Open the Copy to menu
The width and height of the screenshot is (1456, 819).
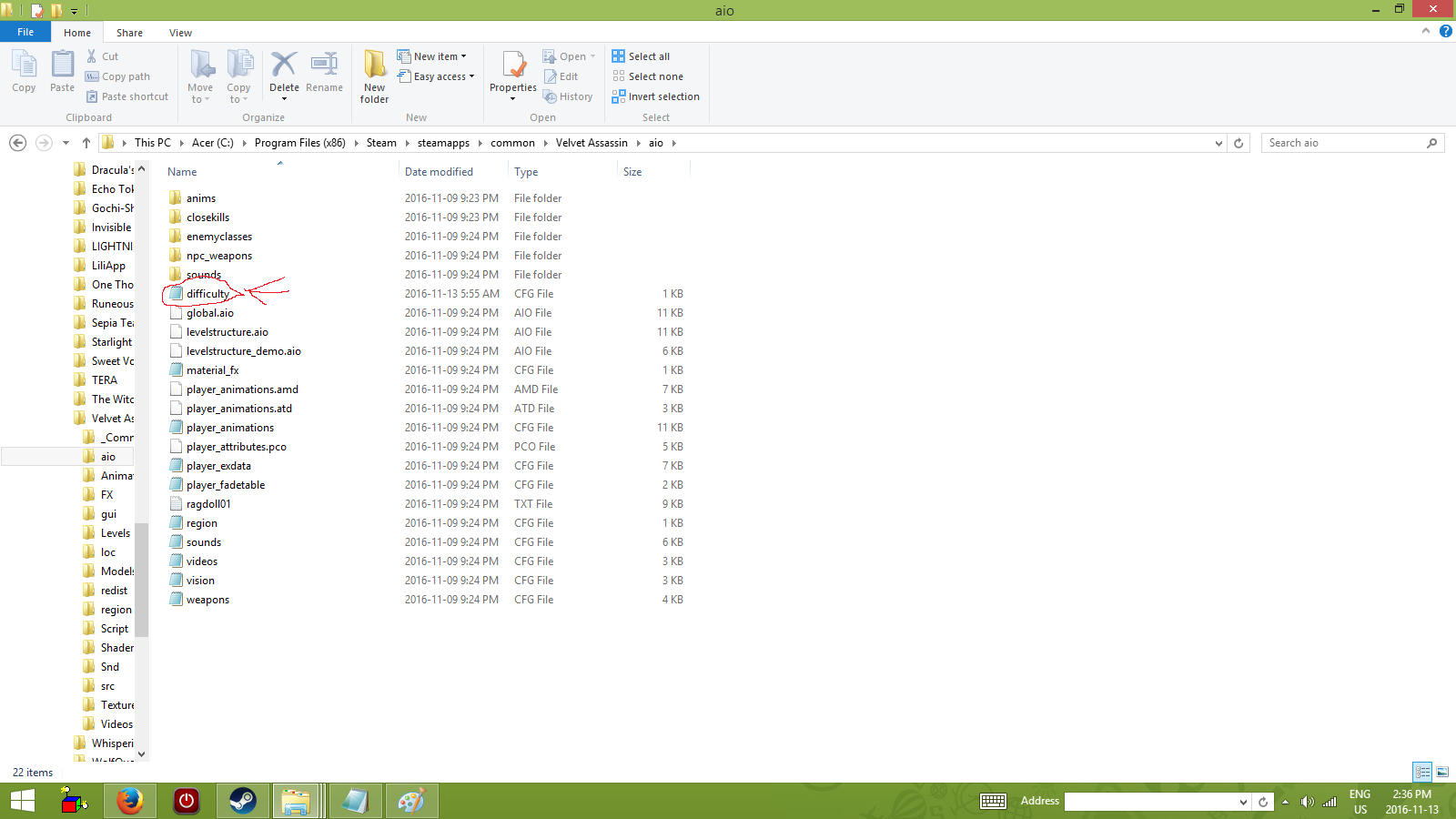click(239, 76)
